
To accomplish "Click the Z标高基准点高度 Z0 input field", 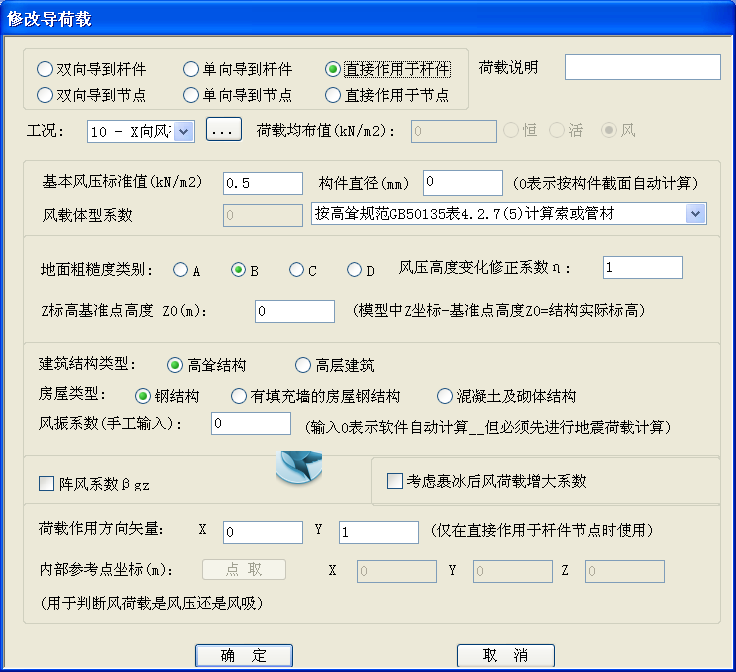I will [295, 312].
